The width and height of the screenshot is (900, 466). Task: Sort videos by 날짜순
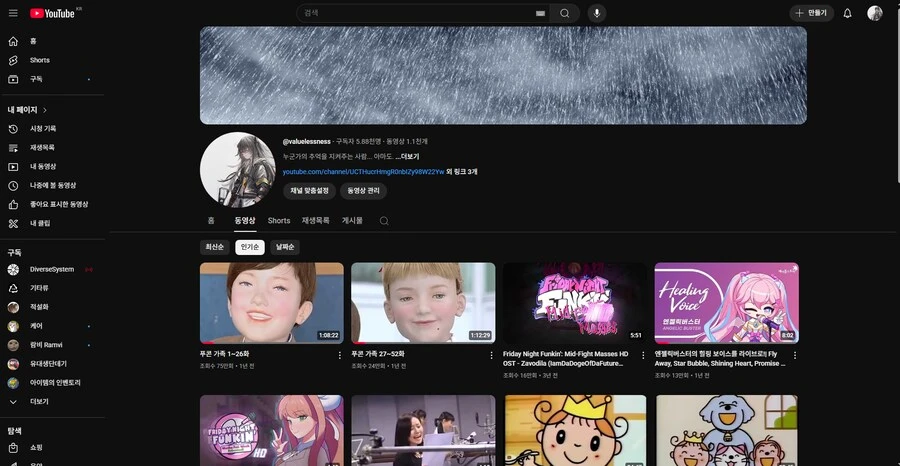pyautogui.click(x=285, y=247)
